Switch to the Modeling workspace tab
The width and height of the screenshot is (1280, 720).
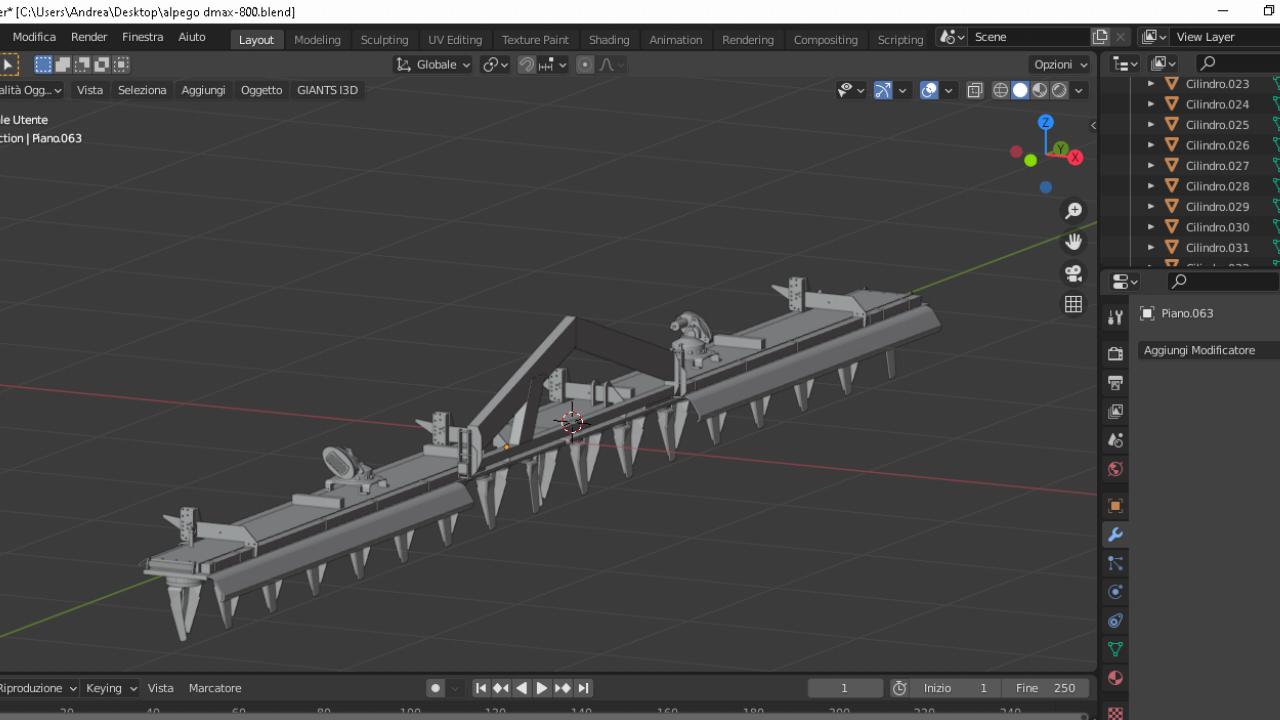click(x=317, y=40)
